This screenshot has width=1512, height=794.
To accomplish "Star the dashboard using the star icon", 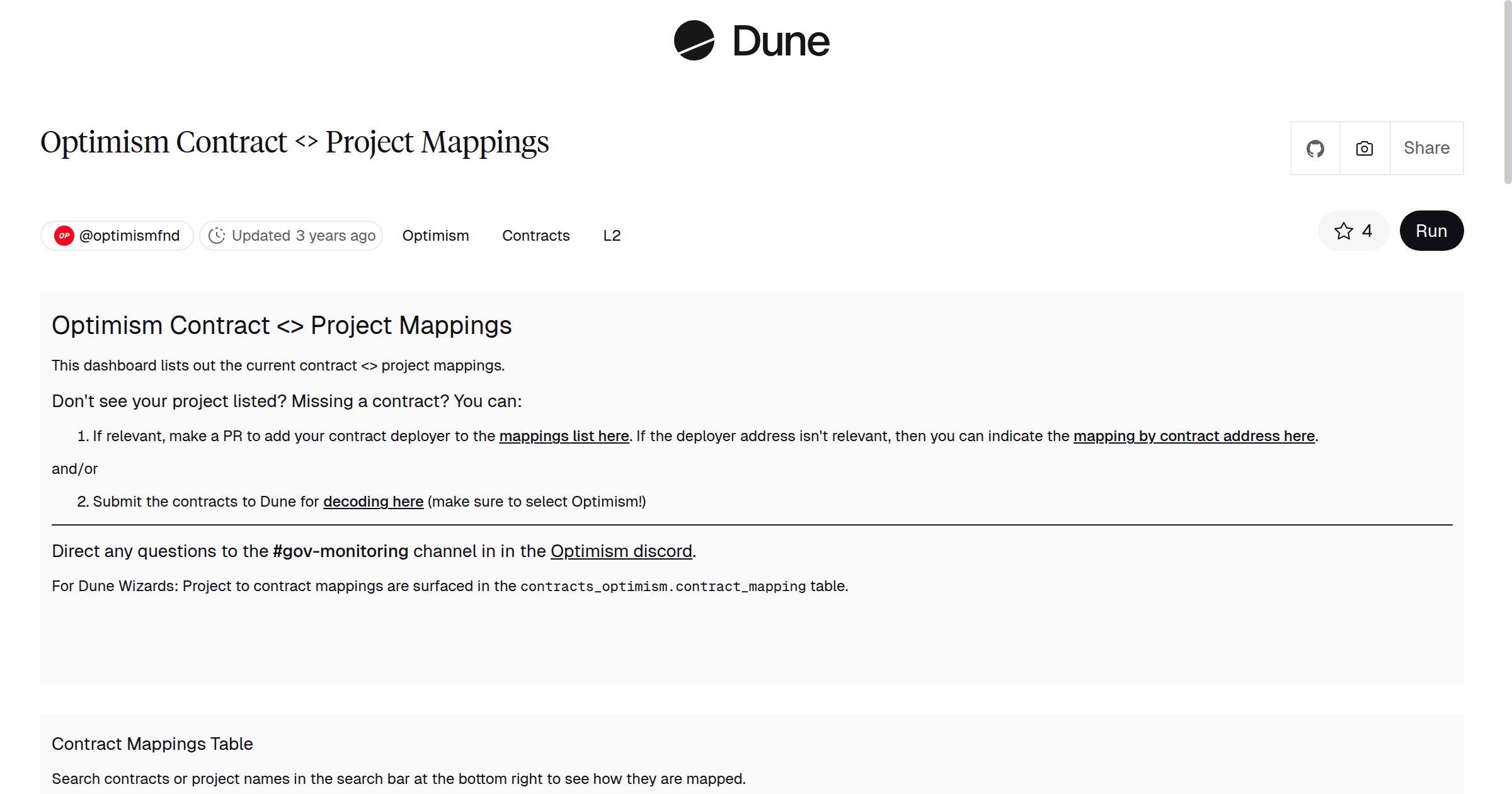I will point(1344,231).
